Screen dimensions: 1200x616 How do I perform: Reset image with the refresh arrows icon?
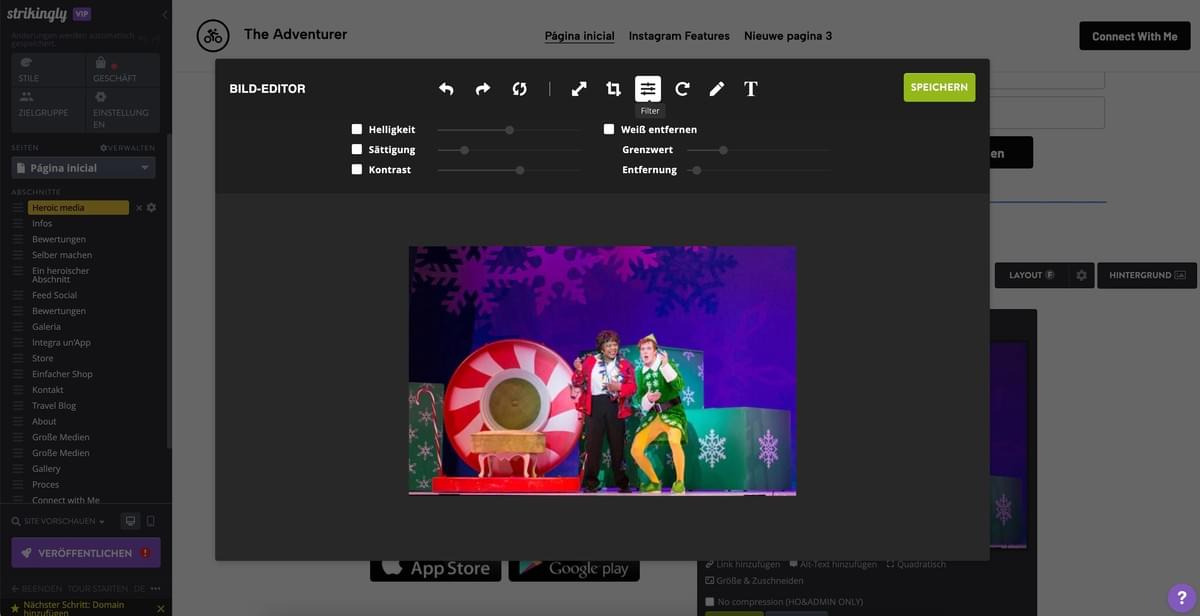coord(519,89)
